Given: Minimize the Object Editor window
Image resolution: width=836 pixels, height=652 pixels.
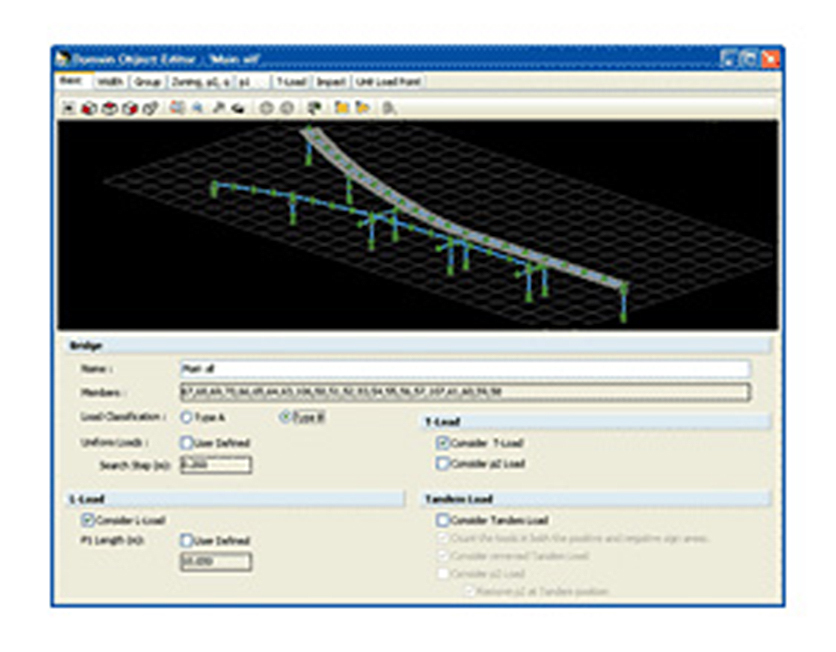Looking at the screenshot, I should point(727,59).
